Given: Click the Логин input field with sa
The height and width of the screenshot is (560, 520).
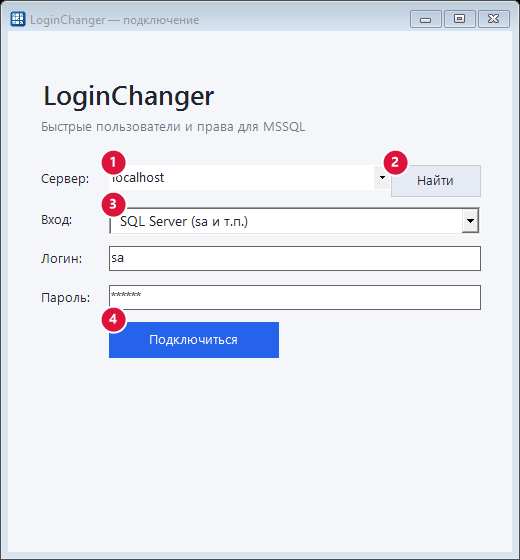Looking at the screenshot, I should [x=295, y=258].
